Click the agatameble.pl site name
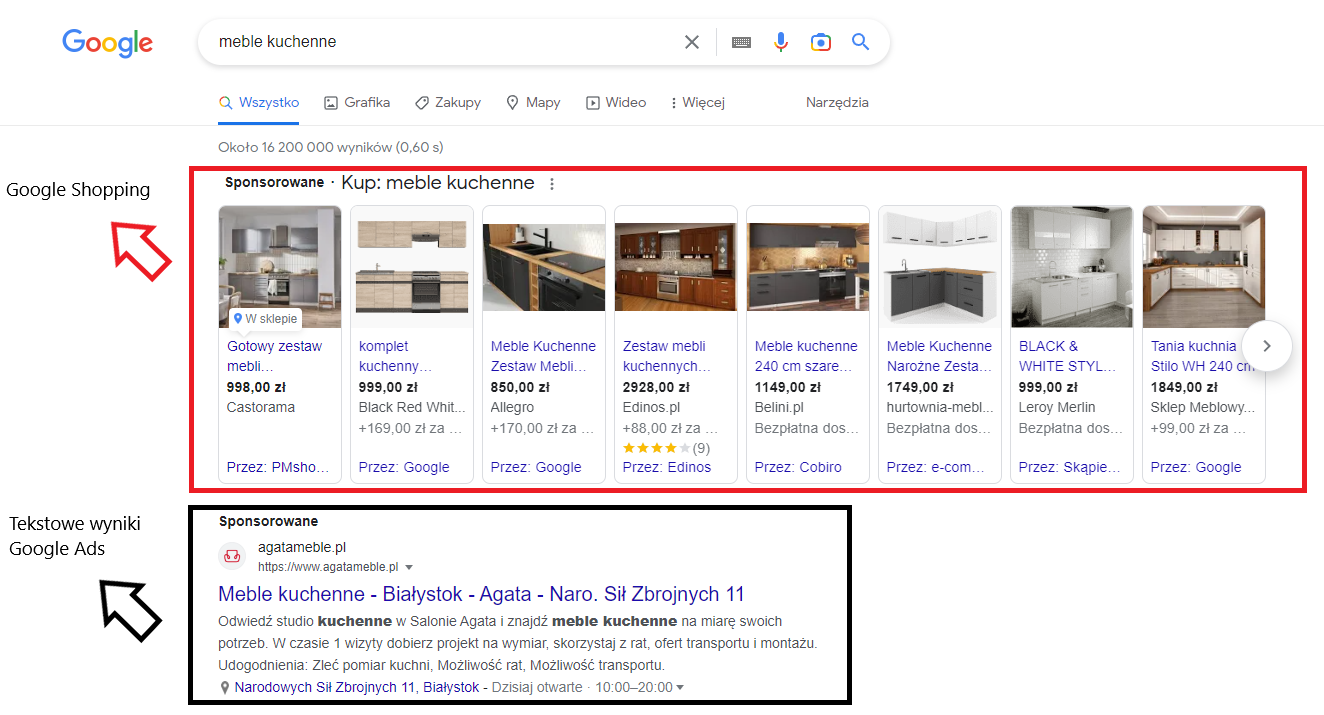The image size is (1324, 715). click(302, 547)
